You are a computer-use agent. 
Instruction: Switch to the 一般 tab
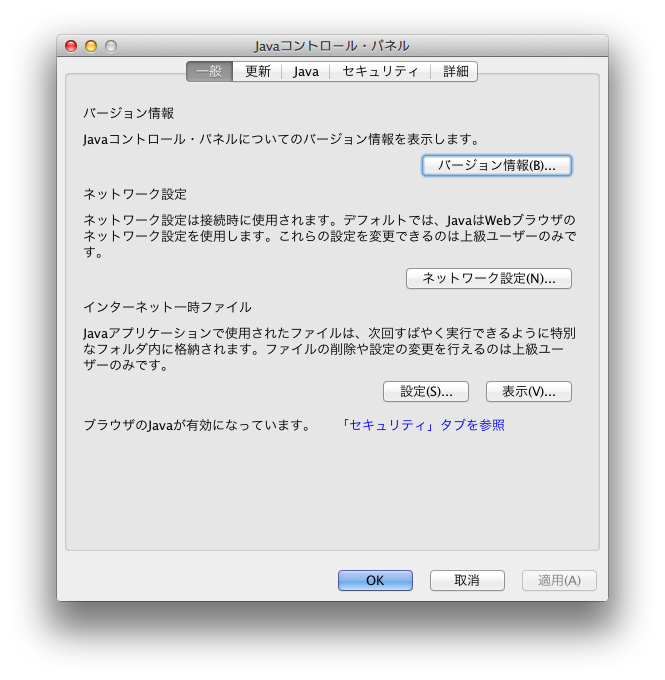pos(210,71)
